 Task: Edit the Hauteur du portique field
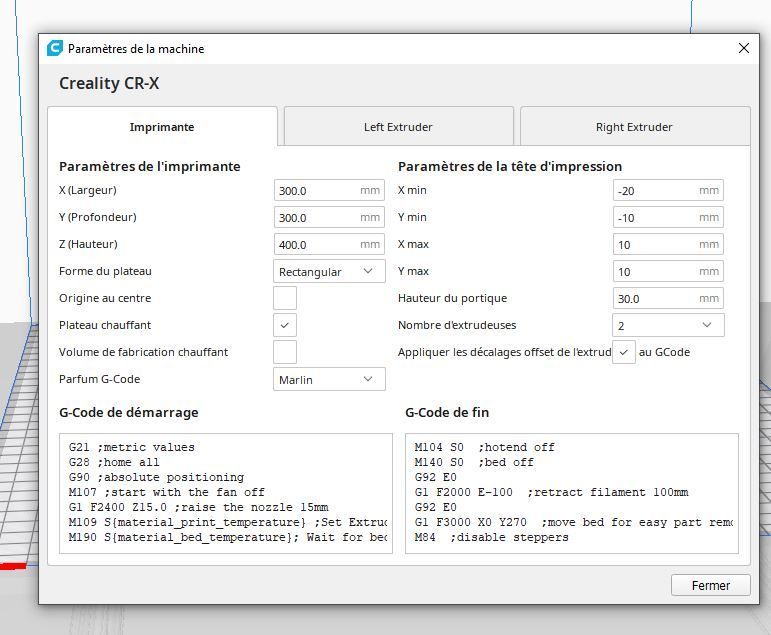click(x=668, y=299)
